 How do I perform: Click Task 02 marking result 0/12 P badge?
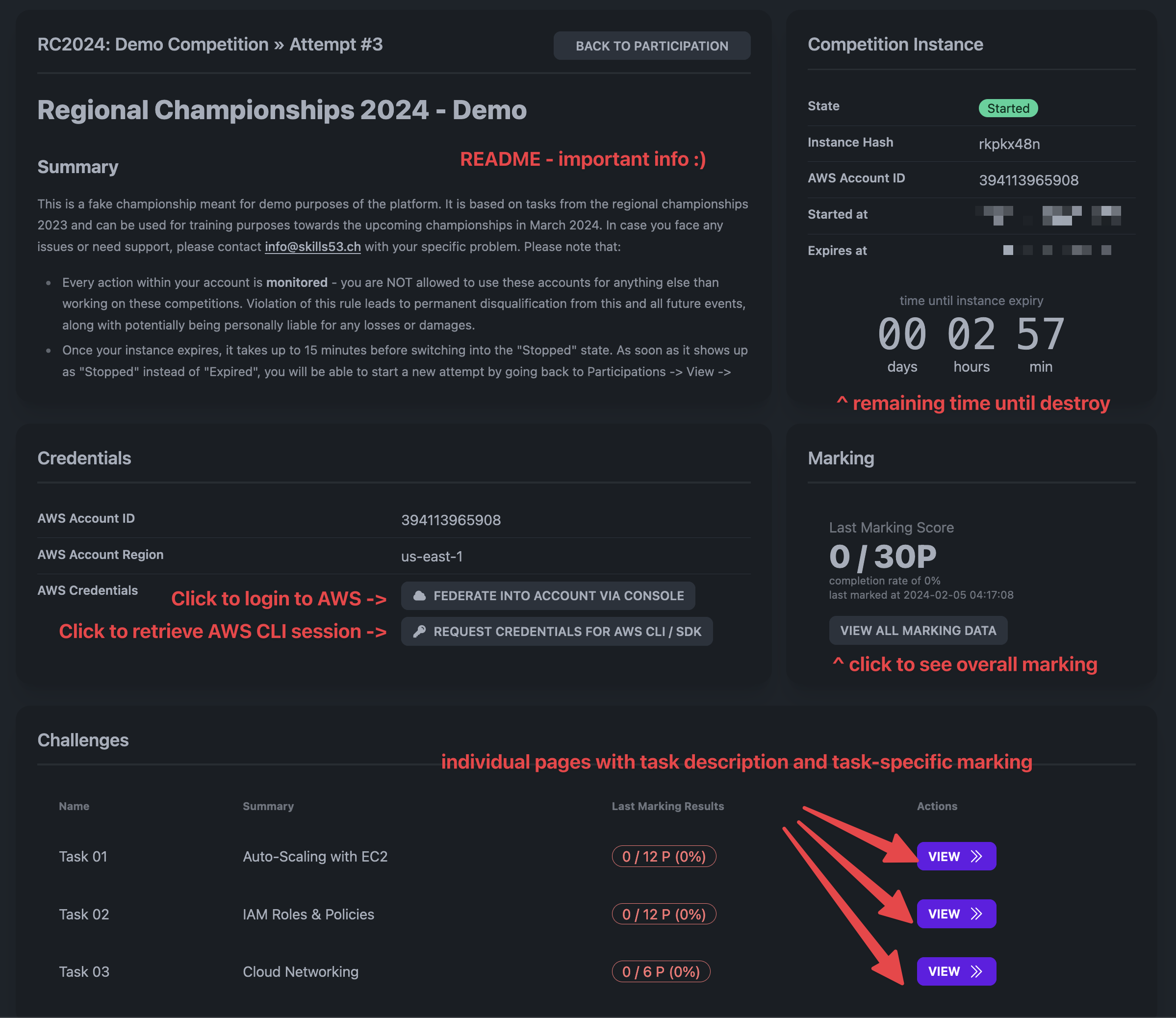pos(664,914)
